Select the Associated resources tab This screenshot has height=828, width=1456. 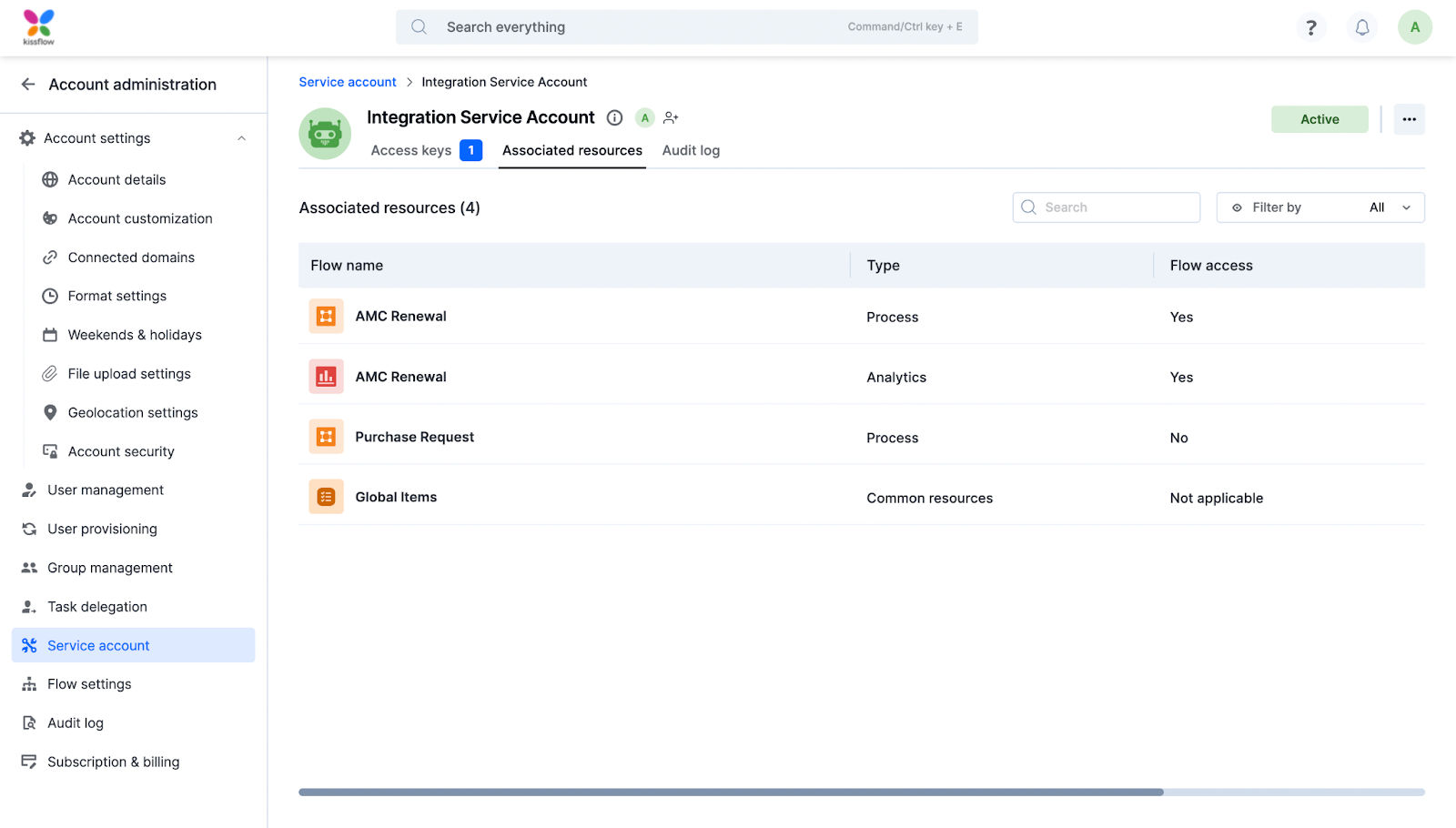tap(572, 150)
